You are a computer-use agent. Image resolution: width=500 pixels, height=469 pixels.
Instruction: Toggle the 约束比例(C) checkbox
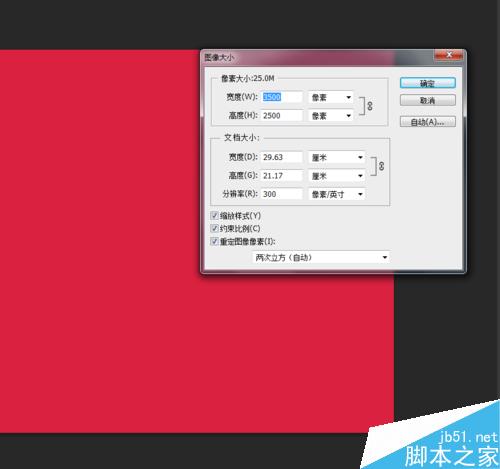(214, 228)
